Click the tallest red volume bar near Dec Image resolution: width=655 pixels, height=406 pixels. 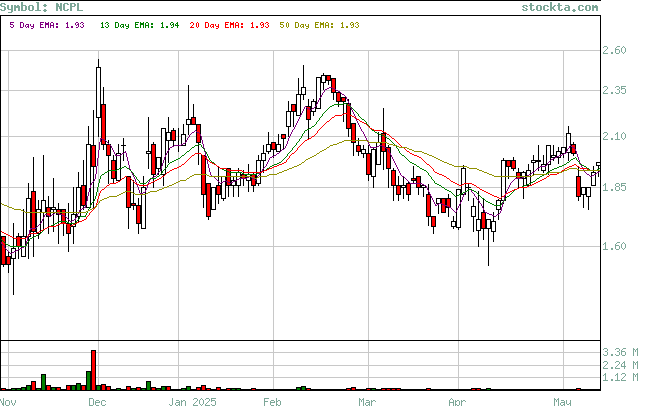point(94,370)
